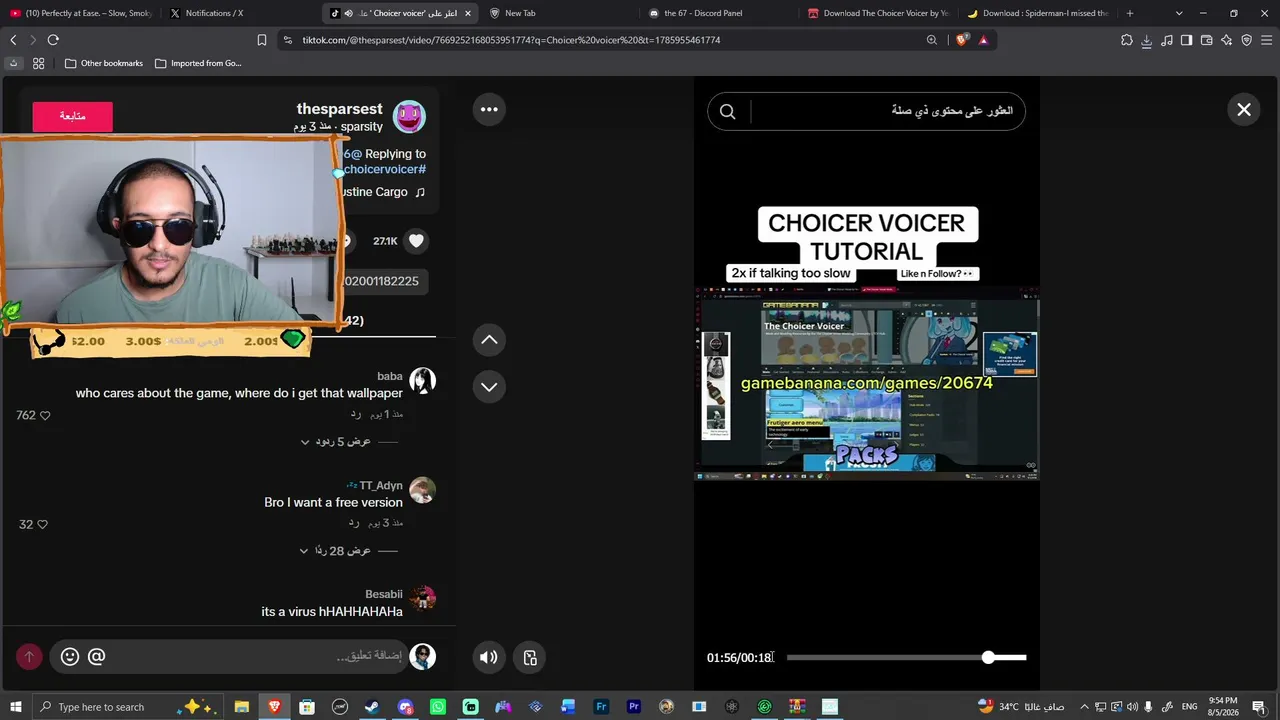Open the apps grid icon in bookmarks bar
This screenshot has height=720, width=1280.
[x=38, y=63]
